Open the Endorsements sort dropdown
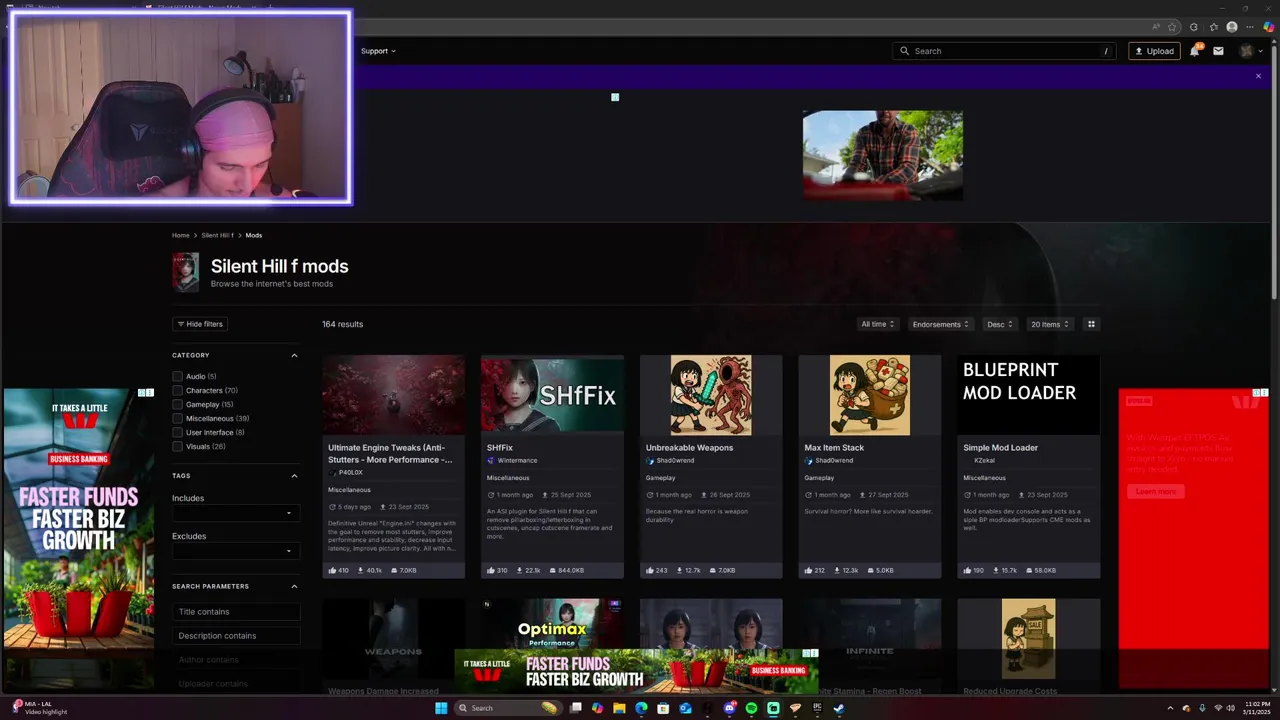Screen dimensions: 1280x720 [x=941, y=324]
